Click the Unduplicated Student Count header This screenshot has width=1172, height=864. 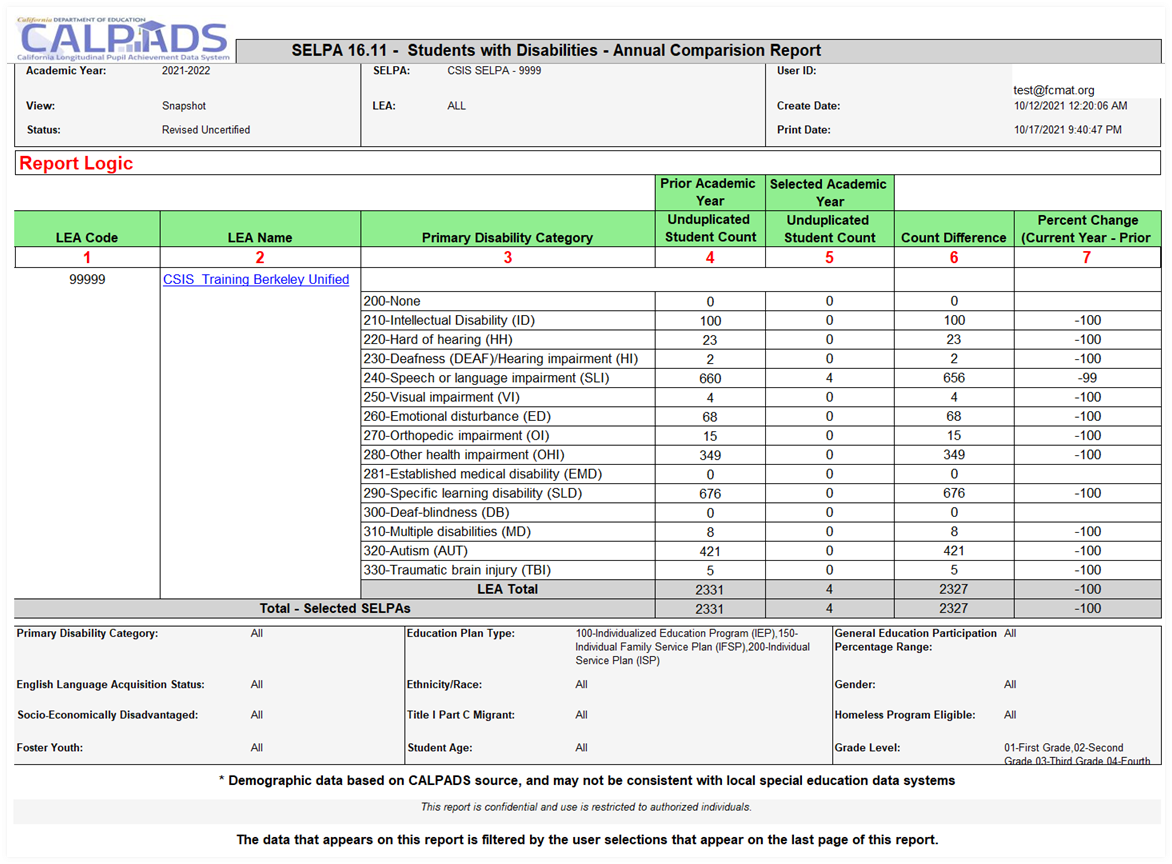(x=710, y=227)
